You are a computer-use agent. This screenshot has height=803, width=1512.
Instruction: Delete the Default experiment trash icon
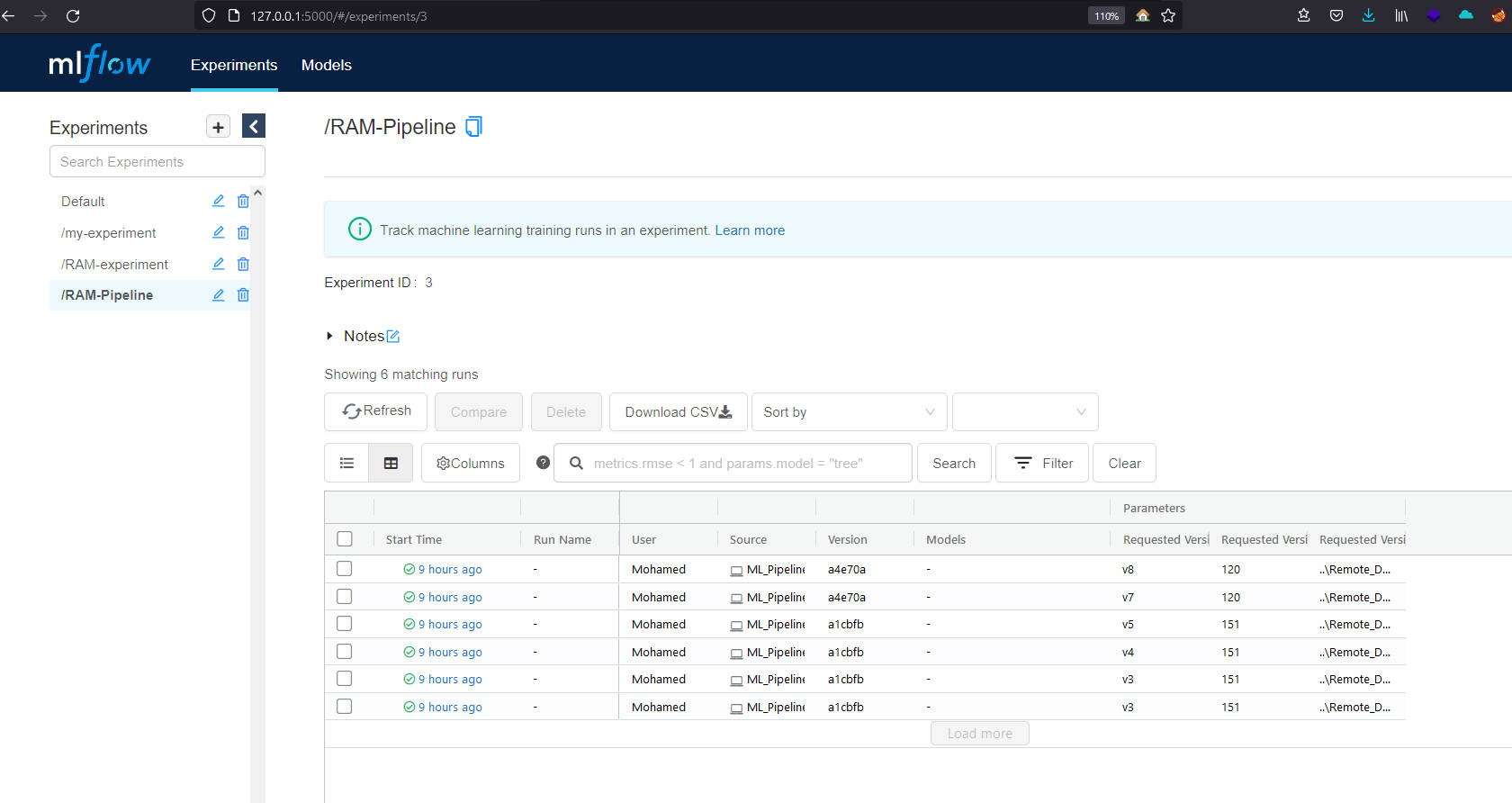[243, 201]
